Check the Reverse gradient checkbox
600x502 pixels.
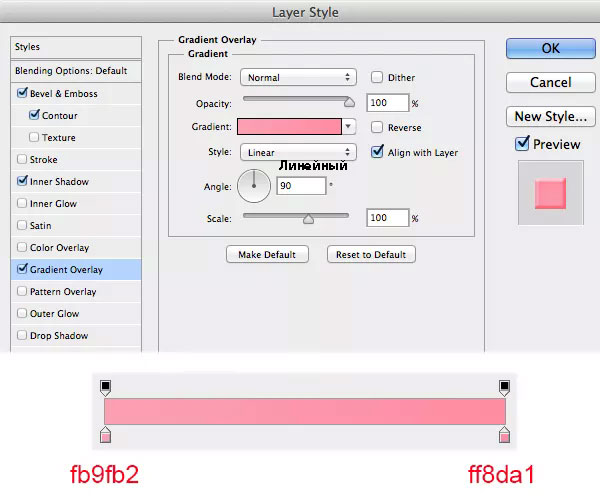coord(377,127)
